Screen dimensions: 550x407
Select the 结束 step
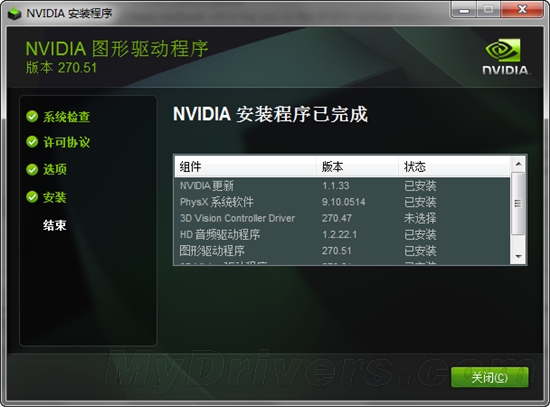pos(55,225)
